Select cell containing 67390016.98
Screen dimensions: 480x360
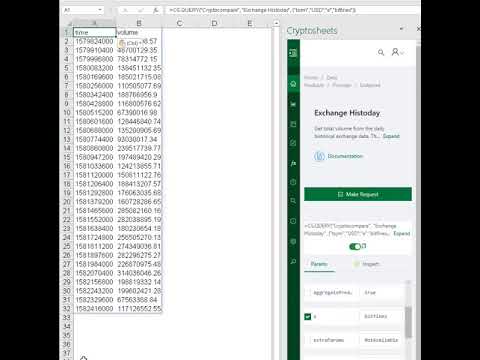[139, 113]
